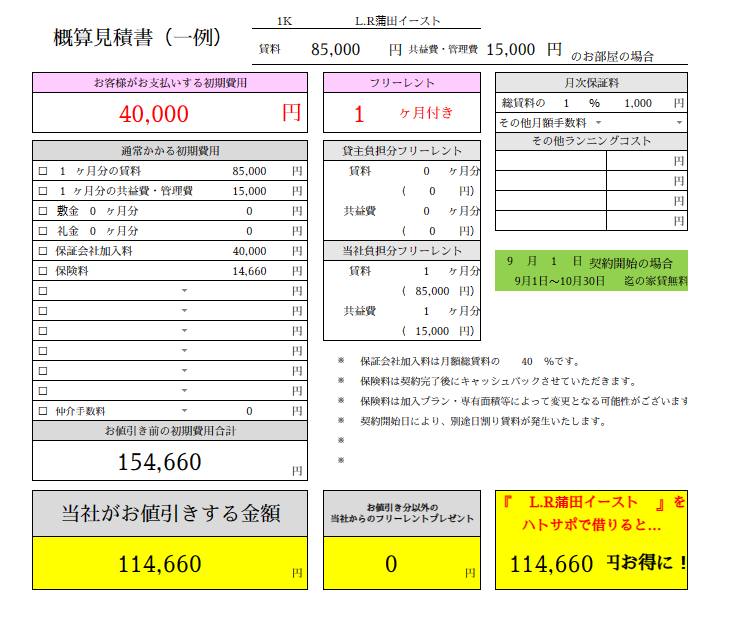This screenshot has width=731, height=619.
Task: Click the 114,660 discount amount in yellow box
Action: tap(160, 564)
